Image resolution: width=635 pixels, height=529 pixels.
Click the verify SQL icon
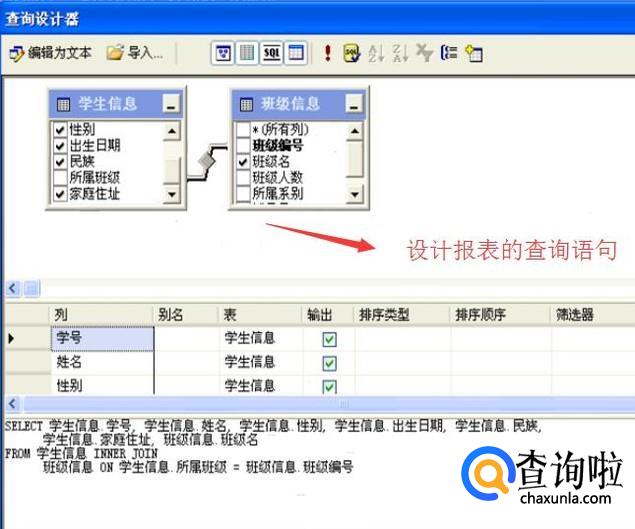pos(351,53)
